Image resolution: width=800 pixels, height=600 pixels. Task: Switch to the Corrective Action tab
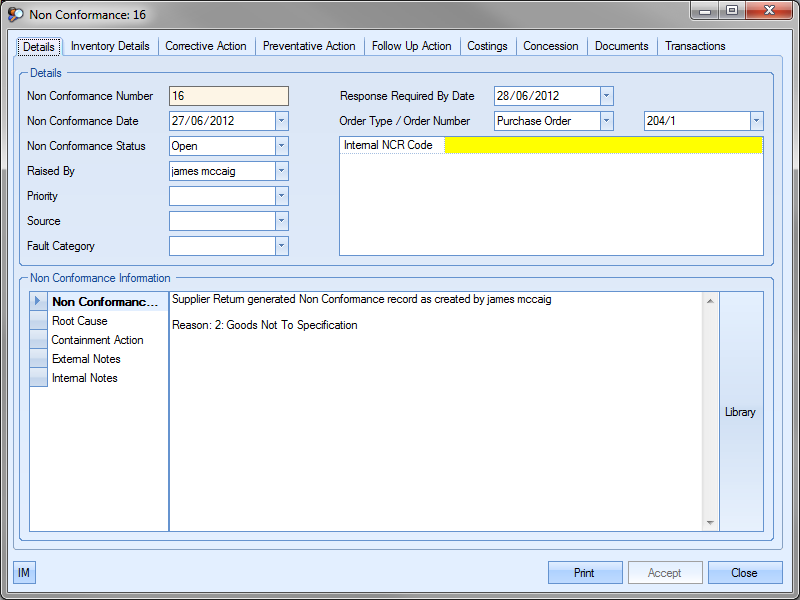(206, 46)
